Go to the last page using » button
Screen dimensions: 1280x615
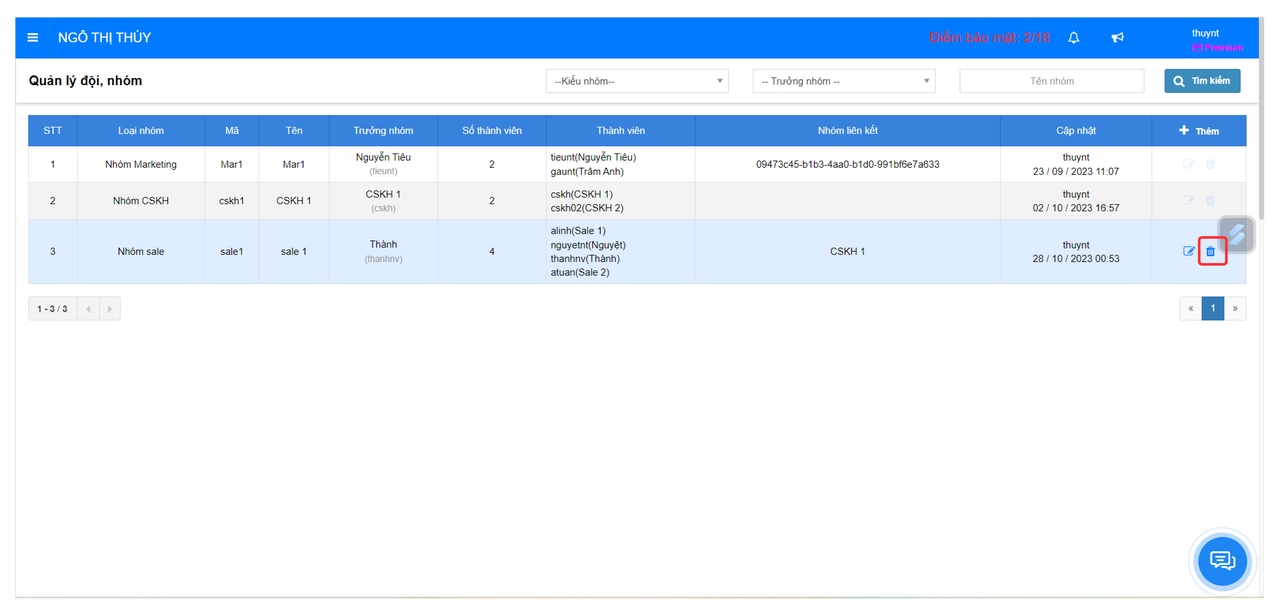(1235, 309)
